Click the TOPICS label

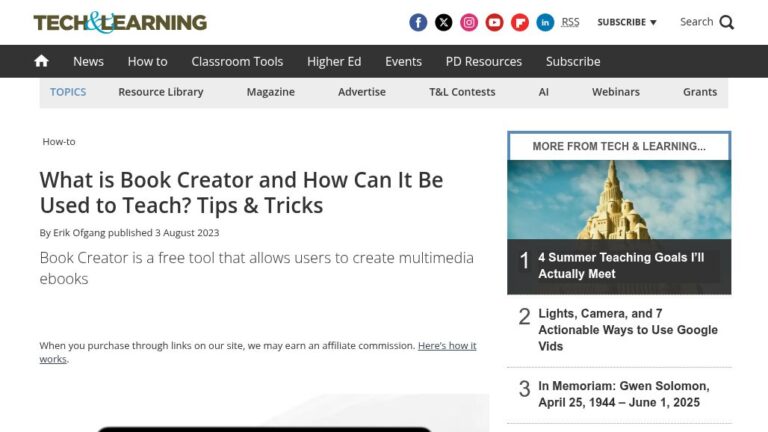(68, 92)
